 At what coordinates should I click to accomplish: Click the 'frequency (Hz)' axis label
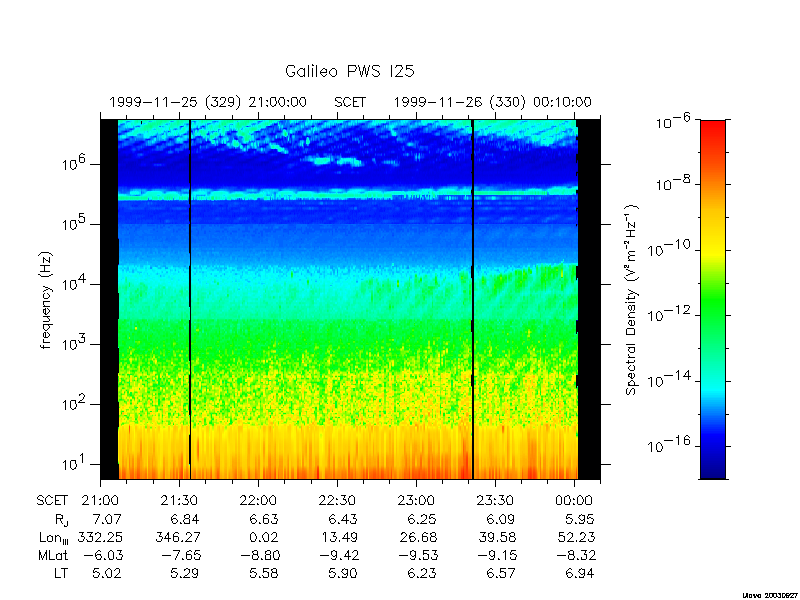46,300
